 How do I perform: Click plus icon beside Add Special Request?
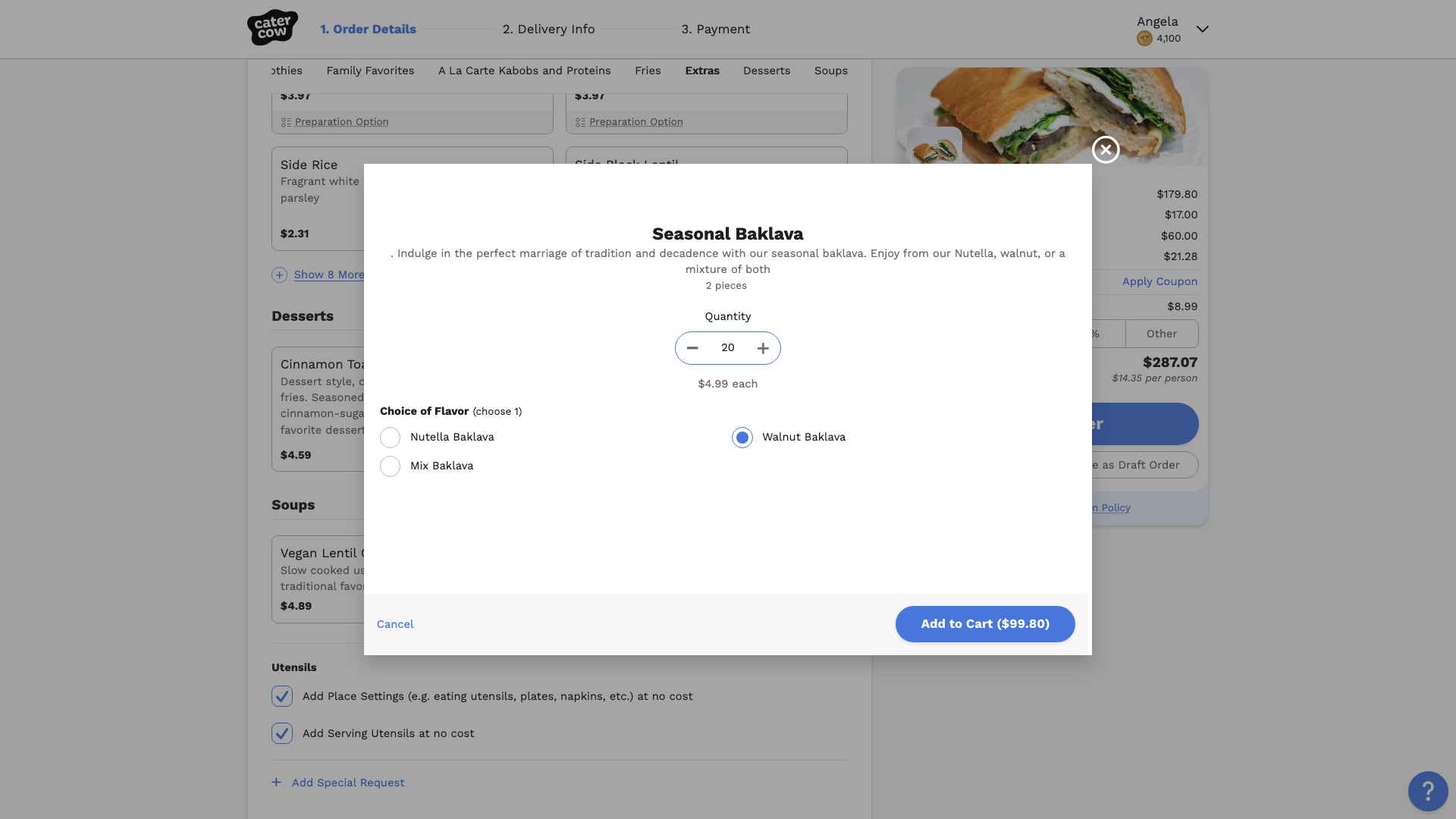coord(277,782)
